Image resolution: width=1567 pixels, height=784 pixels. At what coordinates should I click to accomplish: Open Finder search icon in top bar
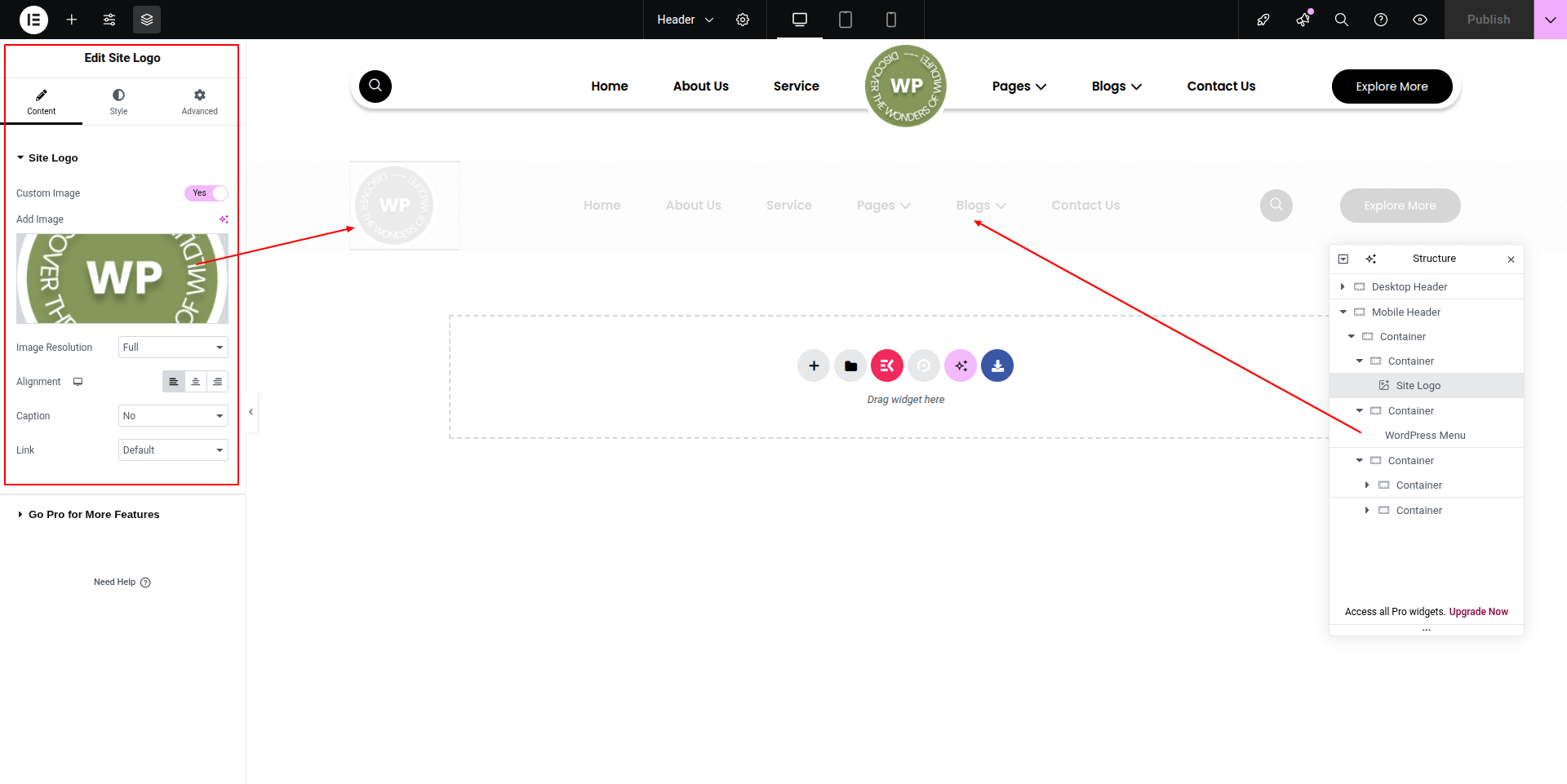pos(1341,20)
